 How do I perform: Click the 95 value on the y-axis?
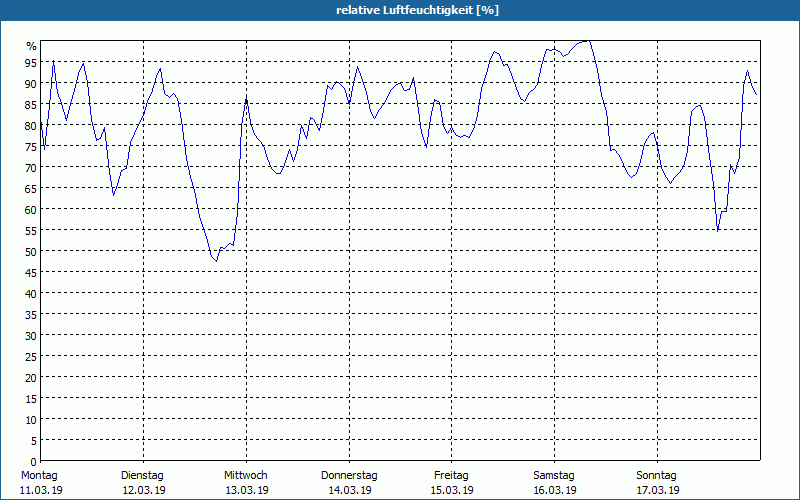click(31, 63)
